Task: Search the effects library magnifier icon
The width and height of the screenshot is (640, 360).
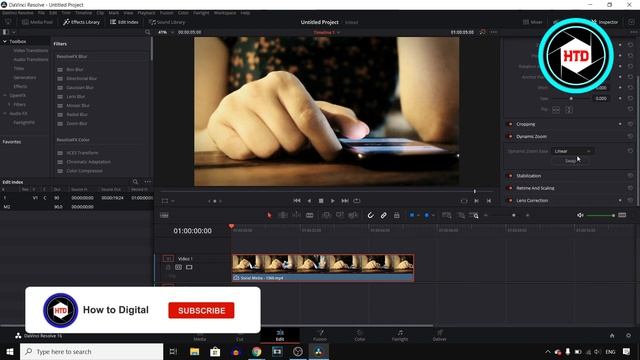Action: pyautogui.click(x=147, y=32)
